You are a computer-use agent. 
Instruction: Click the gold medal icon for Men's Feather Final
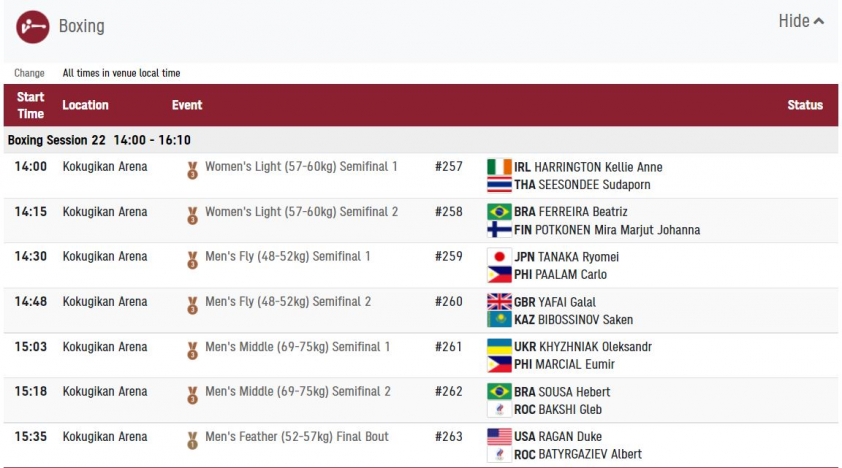pyautogui.click(x=192, y=441)
